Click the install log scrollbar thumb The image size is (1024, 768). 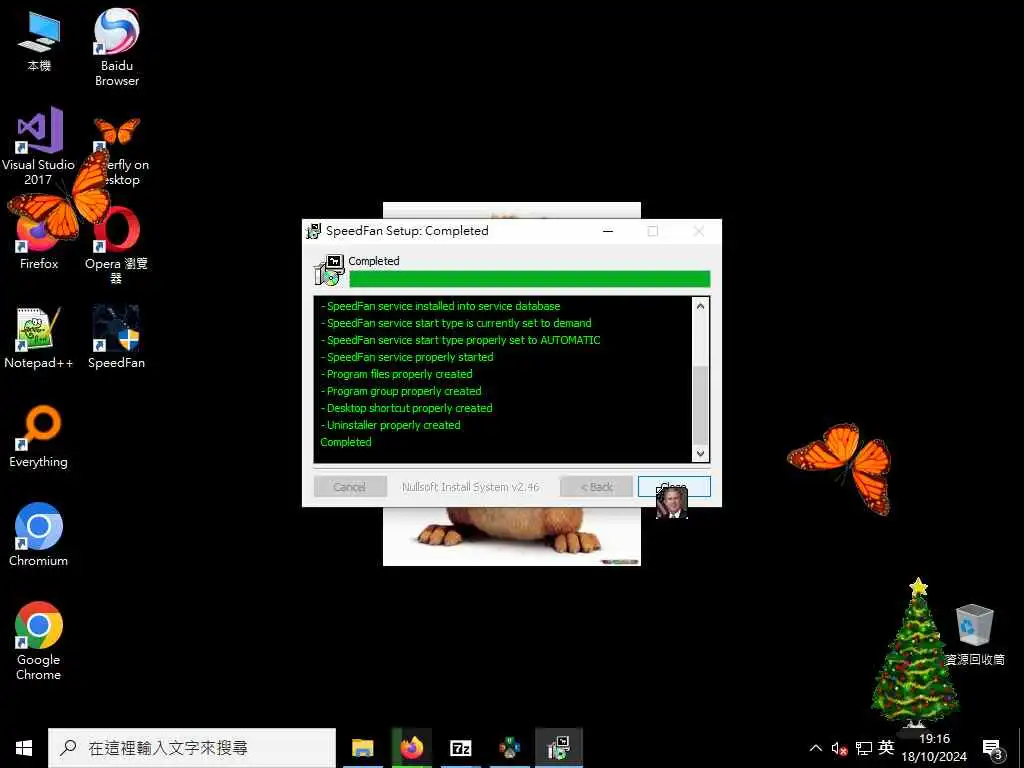tap(701, 405)
